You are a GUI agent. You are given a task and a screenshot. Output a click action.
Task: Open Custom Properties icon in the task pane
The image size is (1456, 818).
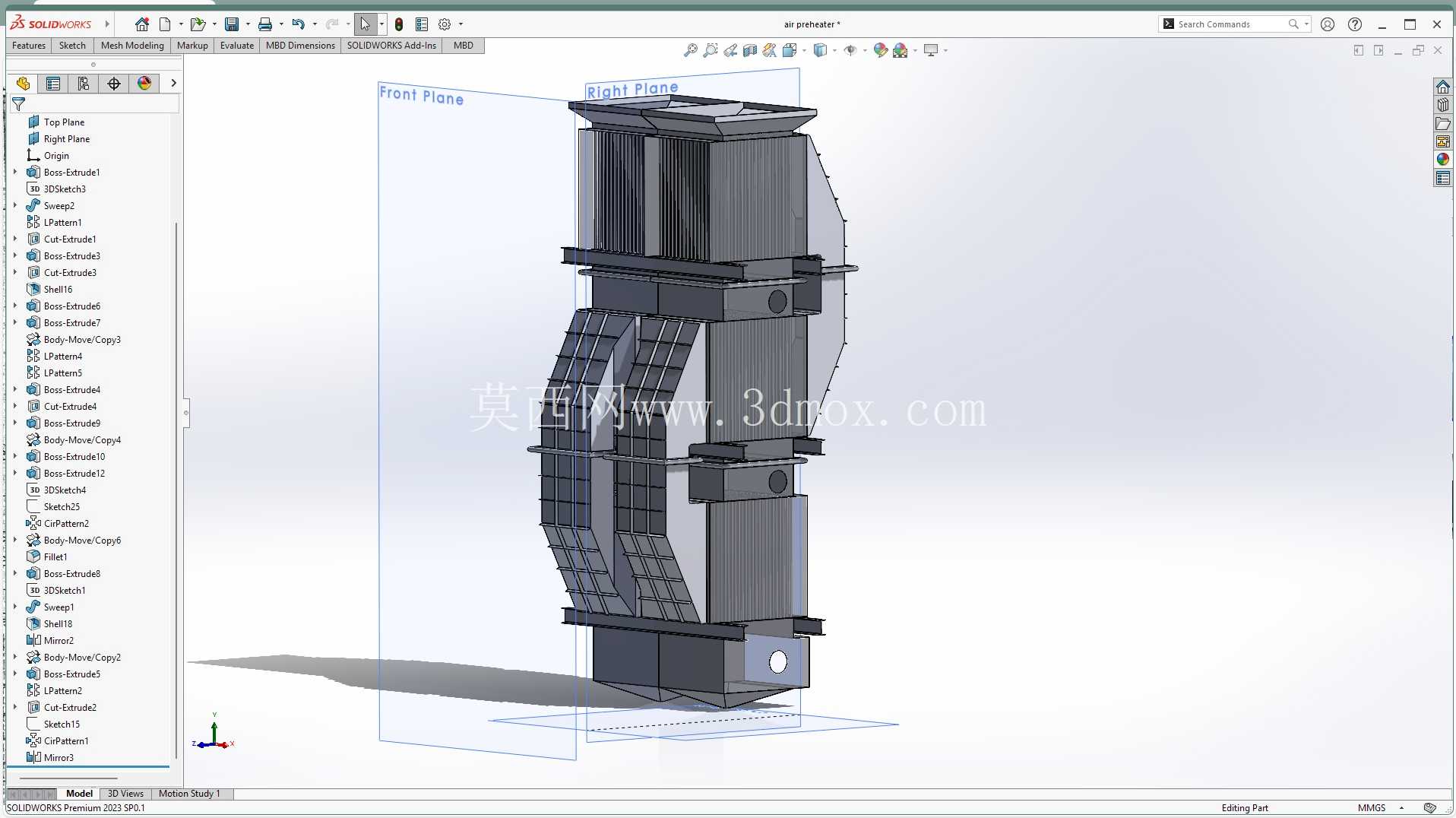1443,178
